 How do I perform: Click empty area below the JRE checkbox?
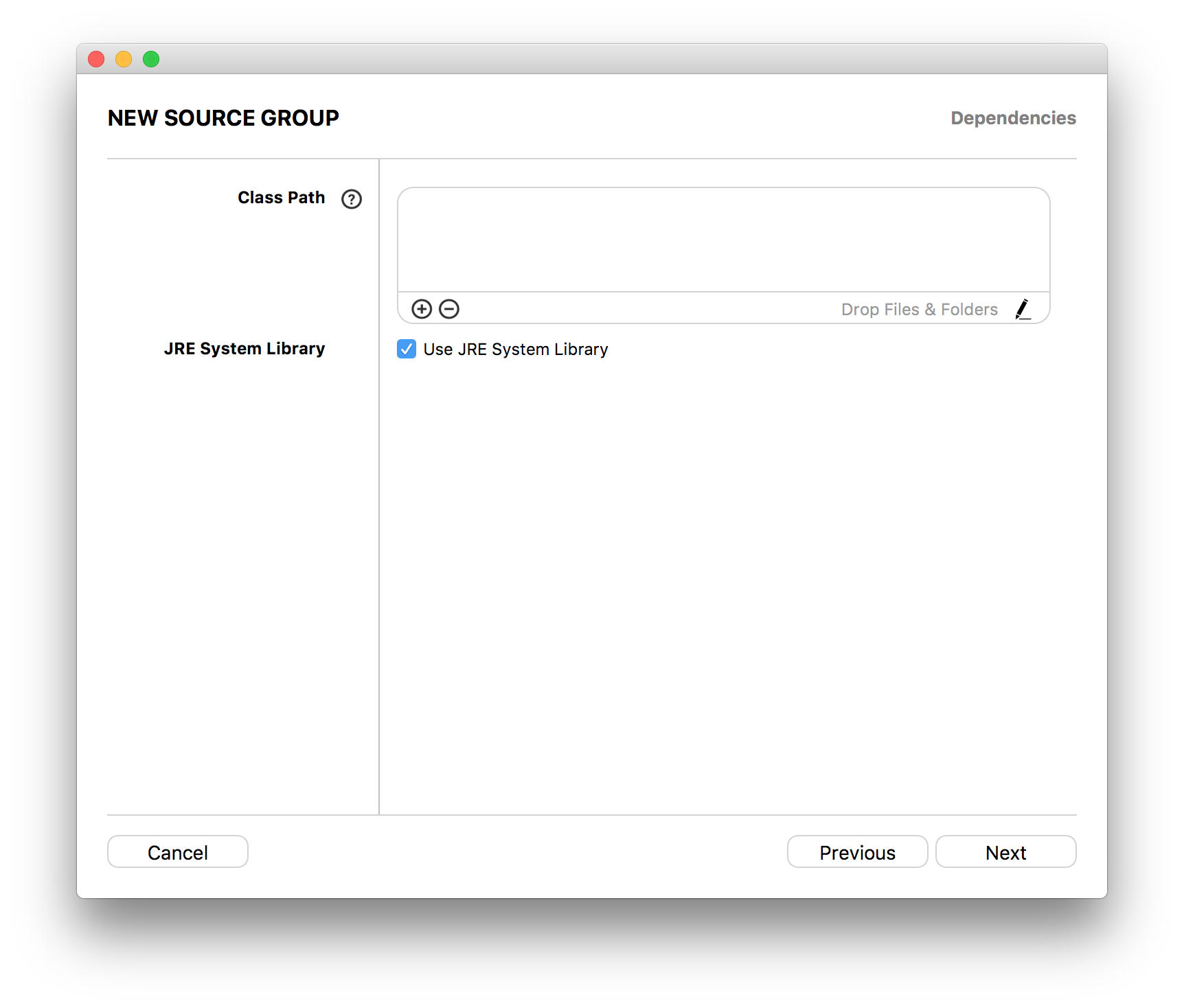pyautogui.click(x=728, y=584)
